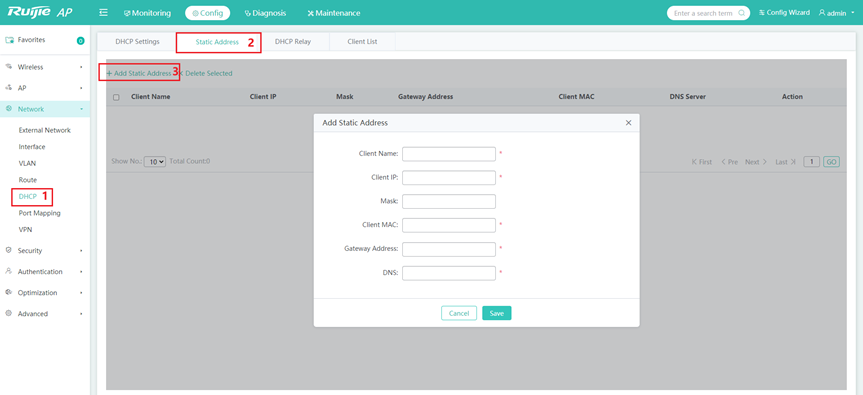Click the Optimization icon
Screen dimensions: 863x395
(x=8, y=292)
